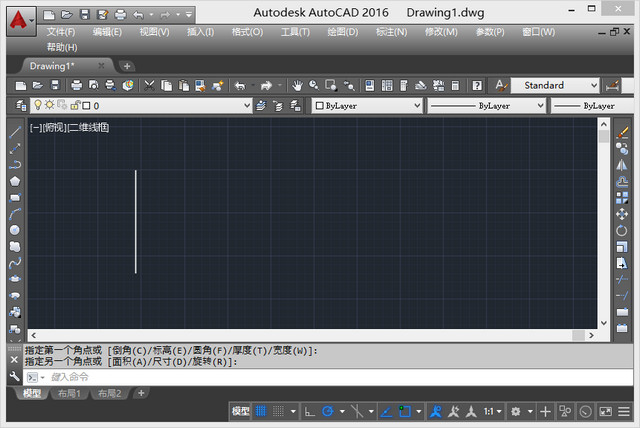
Task: Switch to the 布局1 layout tab
Action: tap(69, 393)
